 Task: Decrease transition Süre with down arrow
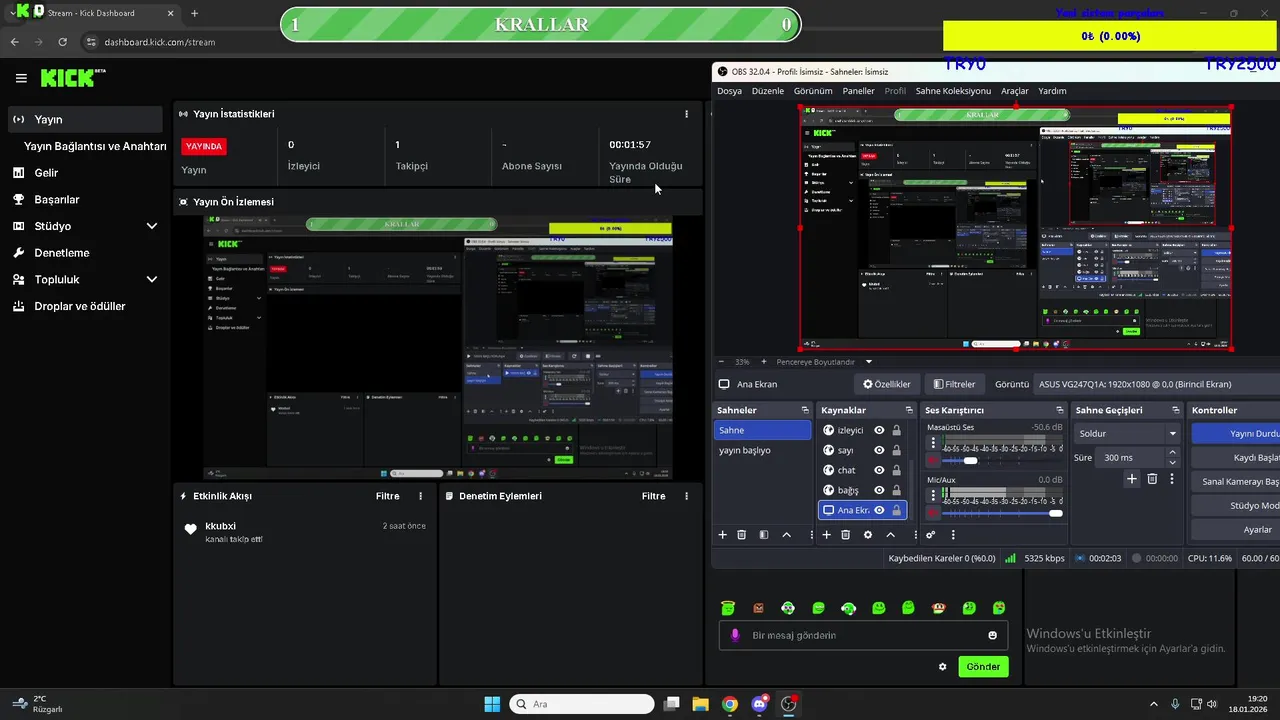click(x=1173, y=462)
